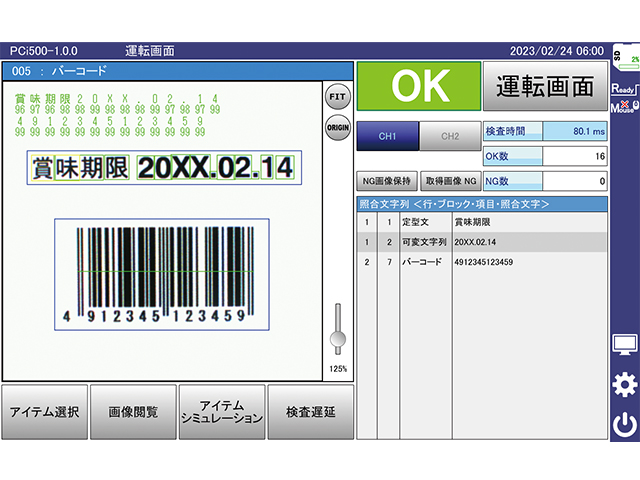The width and height of the screenshot is (640, 480).
Task: Click the barcode image in preview
Action: tap(162, 274)
